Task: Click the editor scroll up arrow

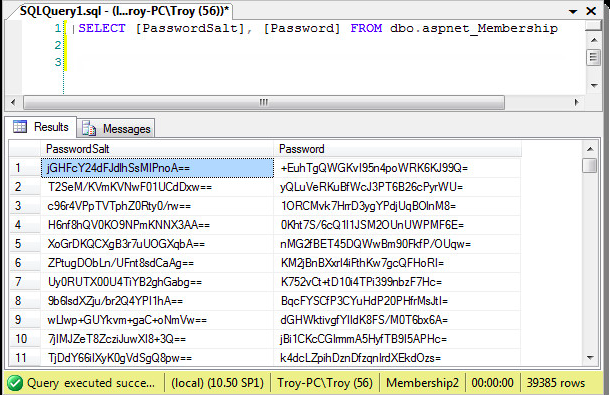Action: 594,40
